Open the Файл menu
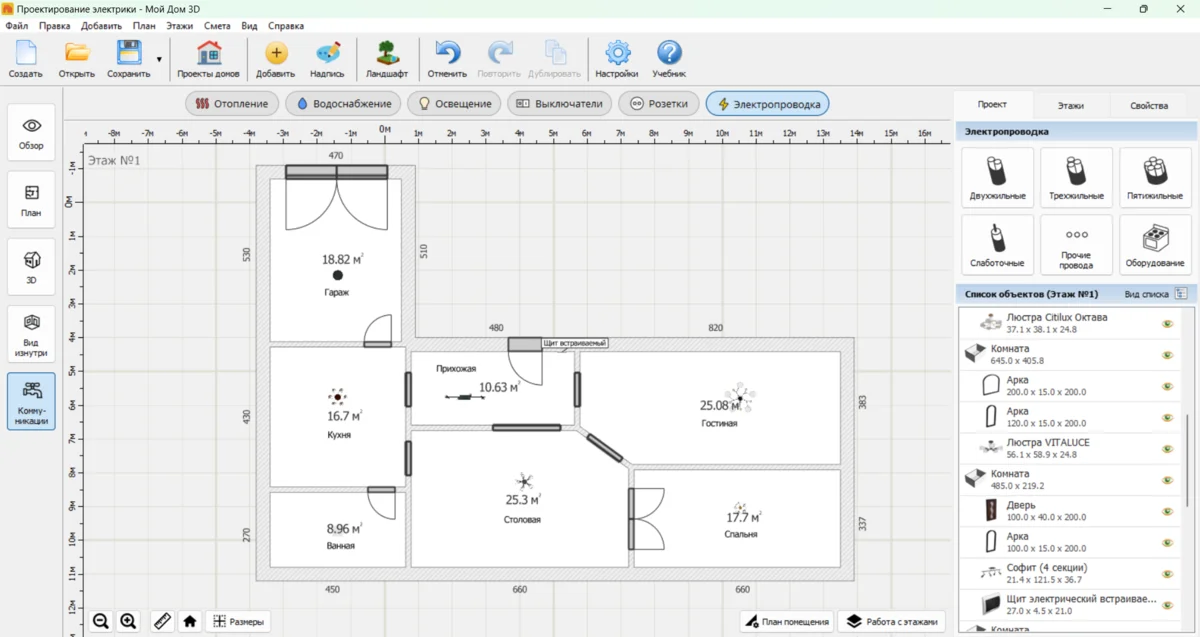 click(16, 26)
